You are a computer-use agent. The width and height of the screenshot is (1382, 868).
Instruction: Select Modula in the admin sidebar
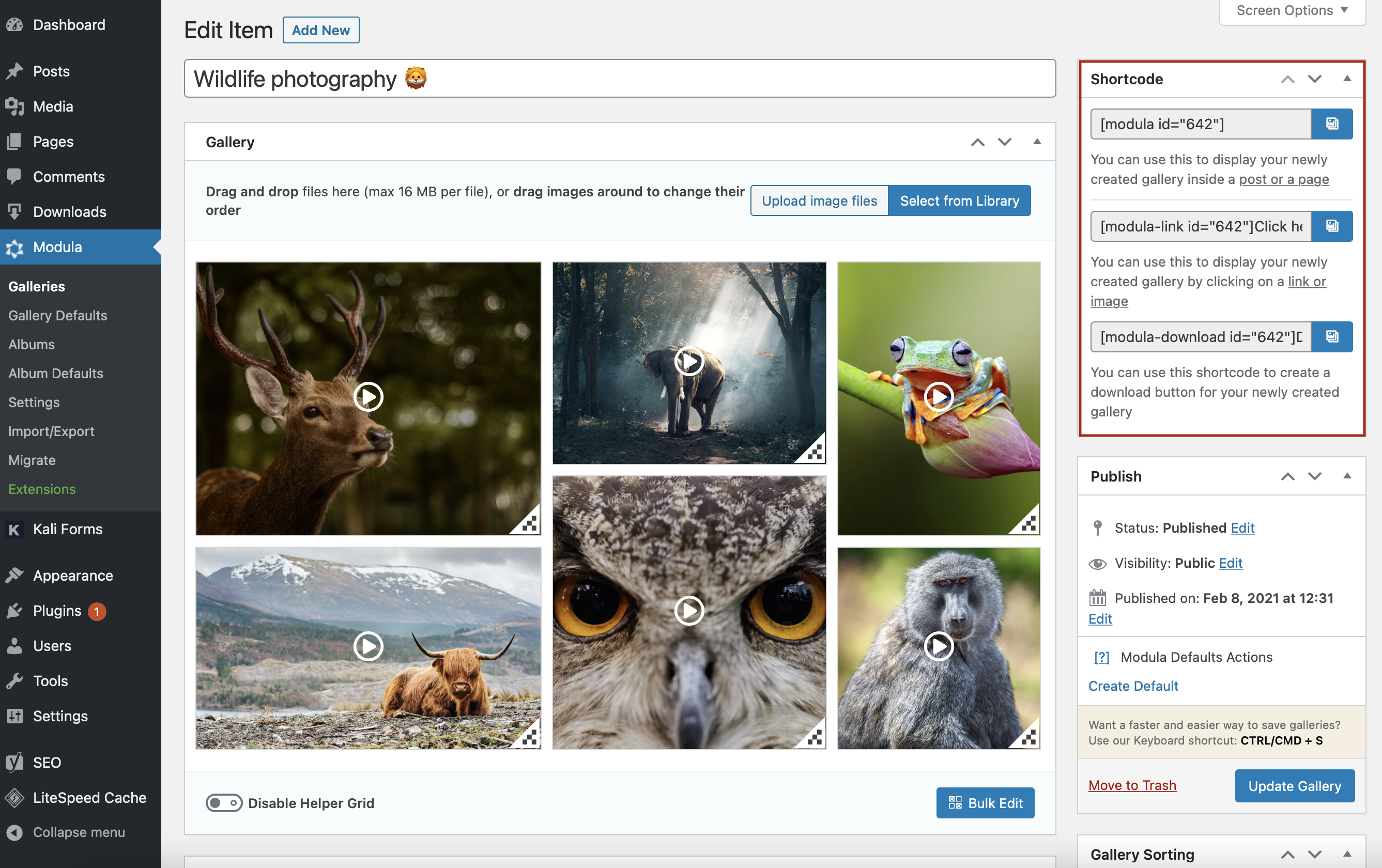(57, 246)
